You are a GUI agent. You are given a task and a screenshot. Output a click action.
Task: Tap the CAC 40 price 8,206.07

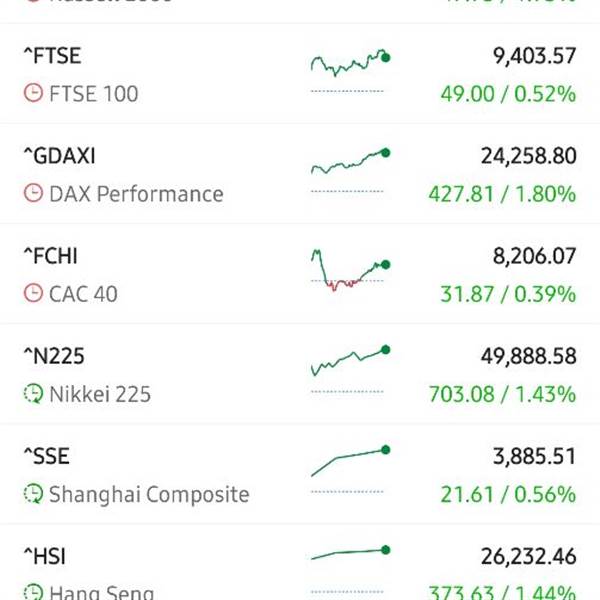534,256
